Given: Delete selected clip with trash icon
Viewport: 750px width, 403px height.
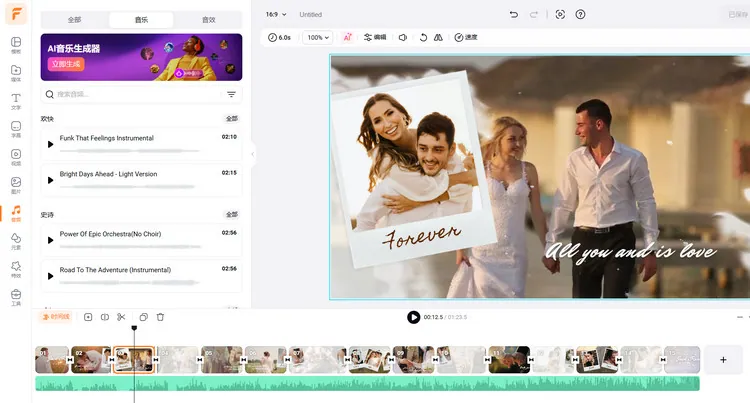Looking at the screenshot, I should [x=160, y=317].
